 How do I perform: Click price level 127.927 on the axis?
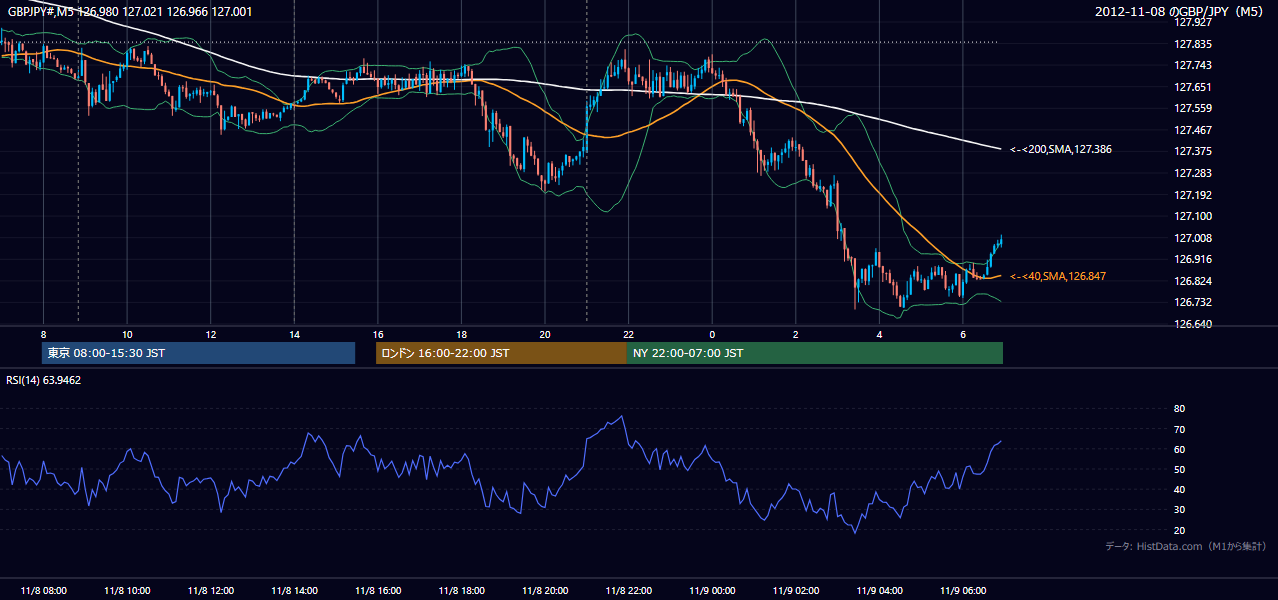click(1193, 22)
